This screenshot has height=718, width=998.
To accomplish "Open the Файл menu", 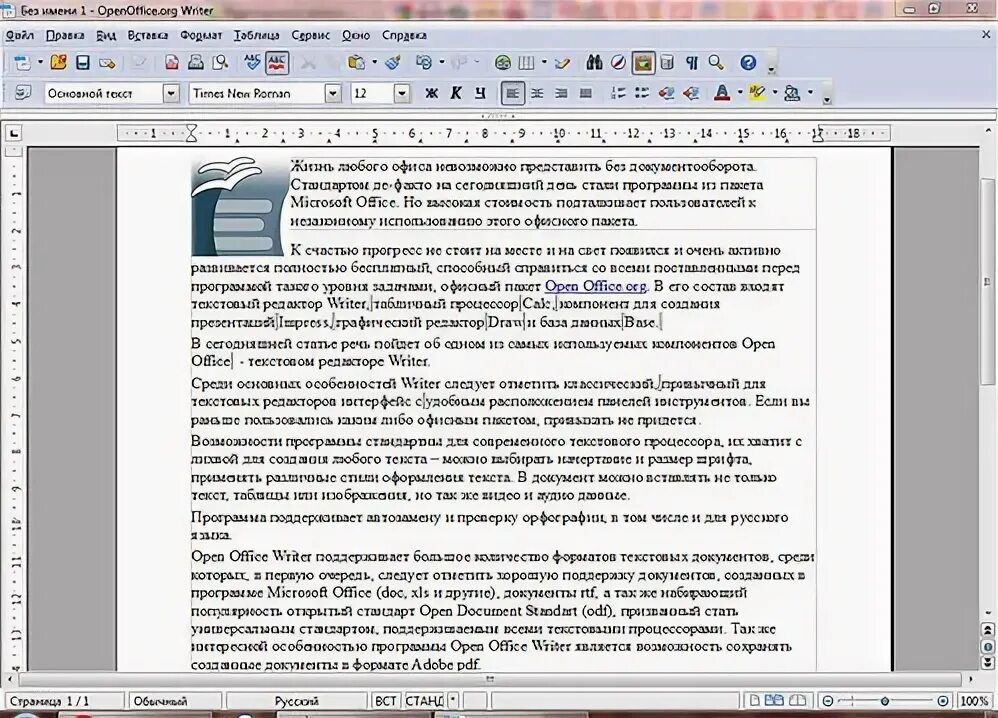I will click(x=19, y=36).
